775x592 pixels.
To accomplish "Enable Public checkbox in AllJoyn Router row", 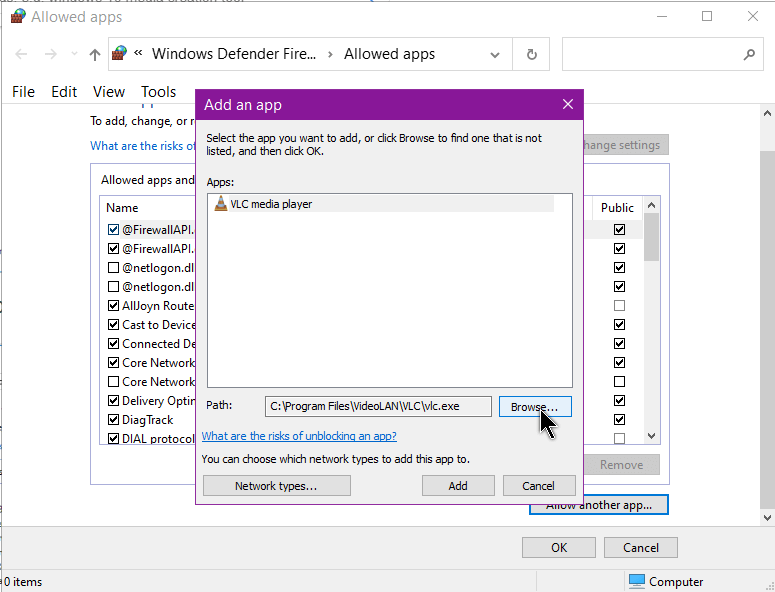I will [619, 306].
